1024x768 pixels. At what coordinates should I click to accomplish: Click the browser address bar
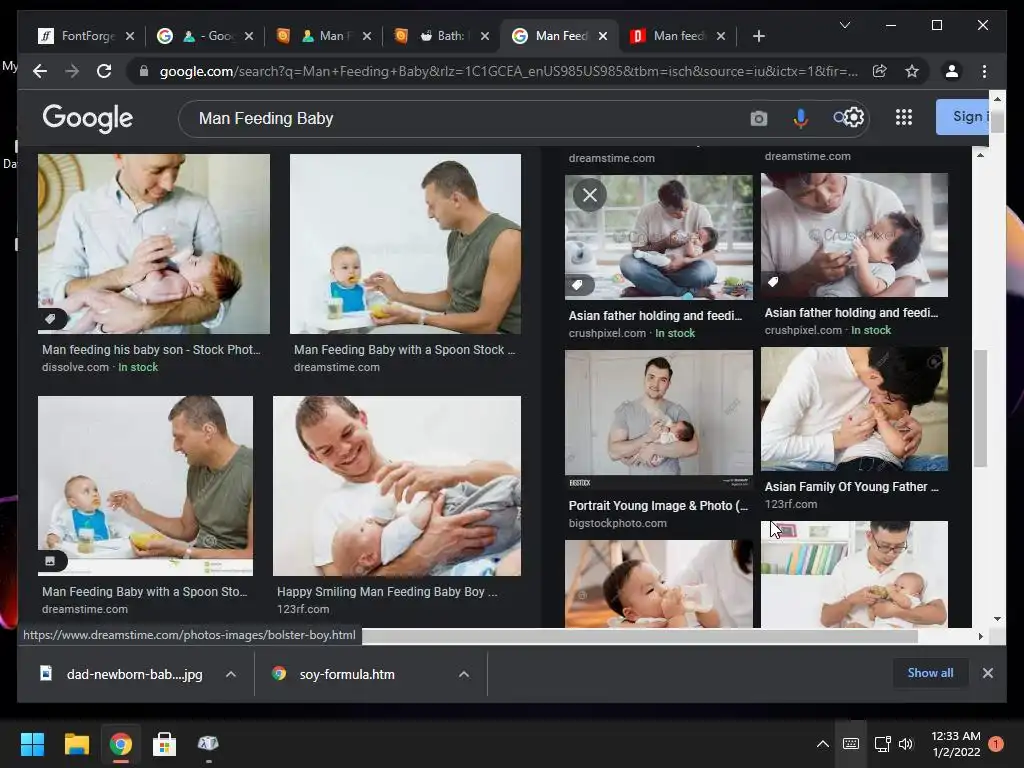click(x=508, y=71)
